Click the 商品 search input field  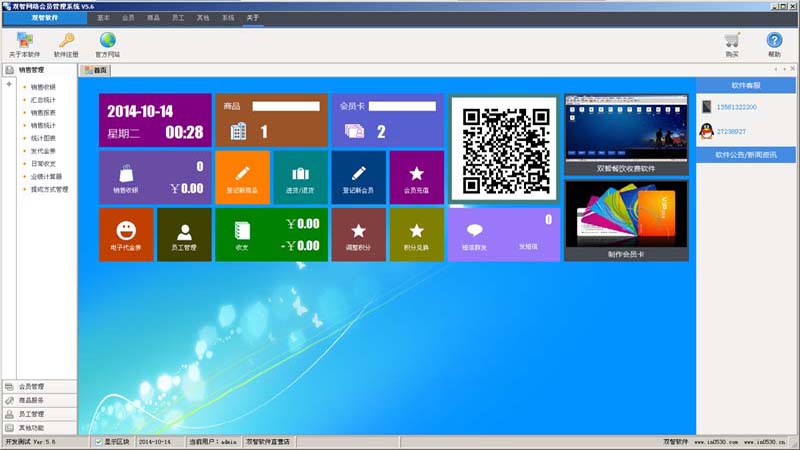[x=286, y=106]
